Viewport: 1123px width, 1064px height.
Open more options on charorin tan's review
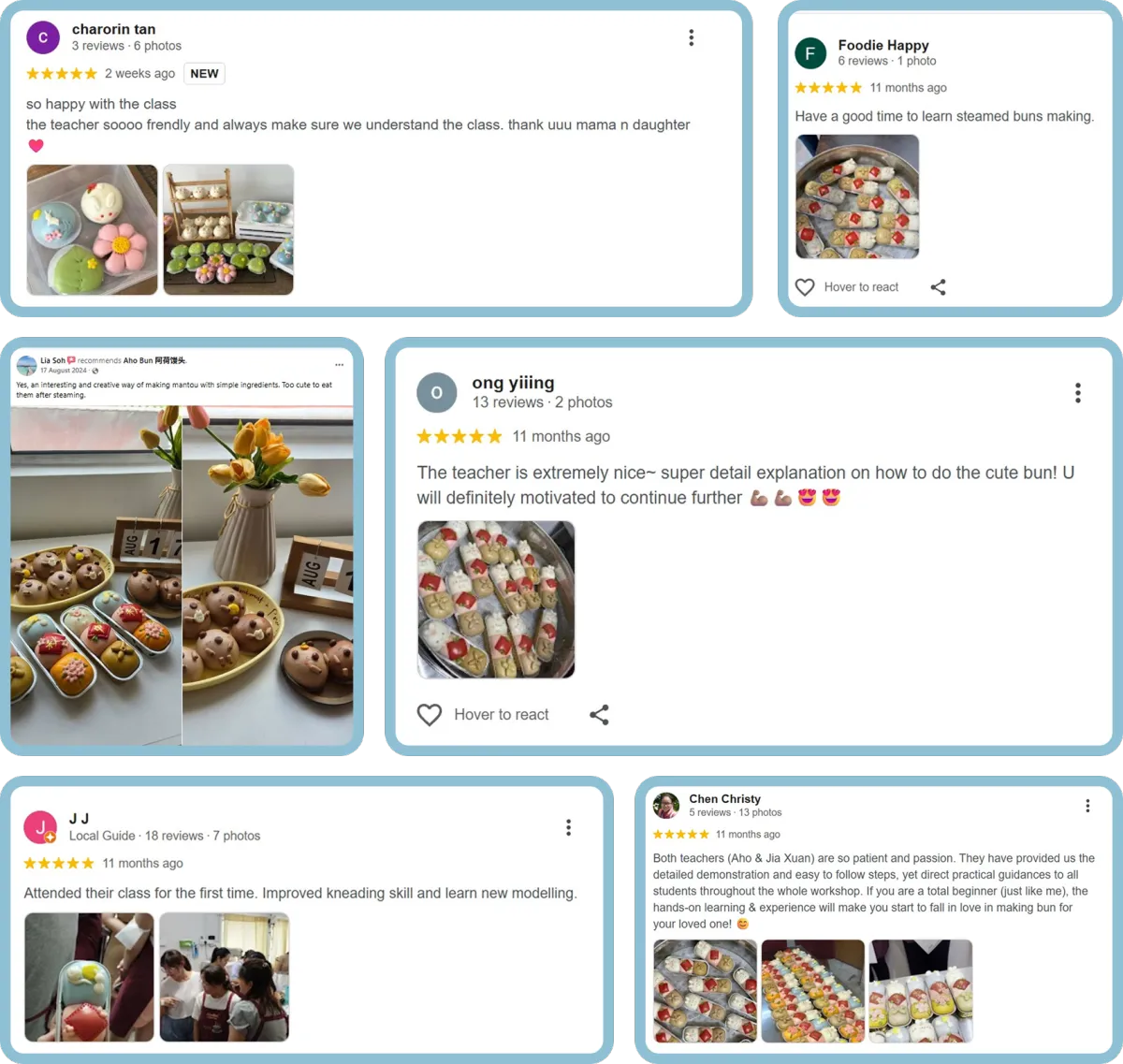692,37
